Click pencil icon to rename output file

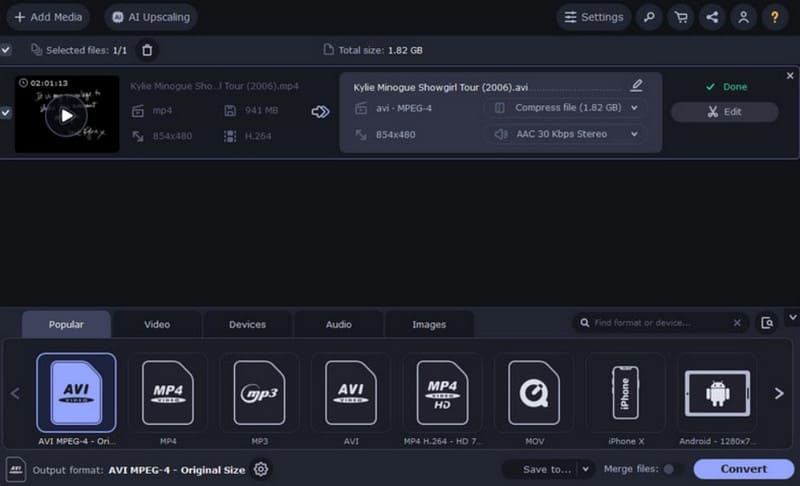636,86
